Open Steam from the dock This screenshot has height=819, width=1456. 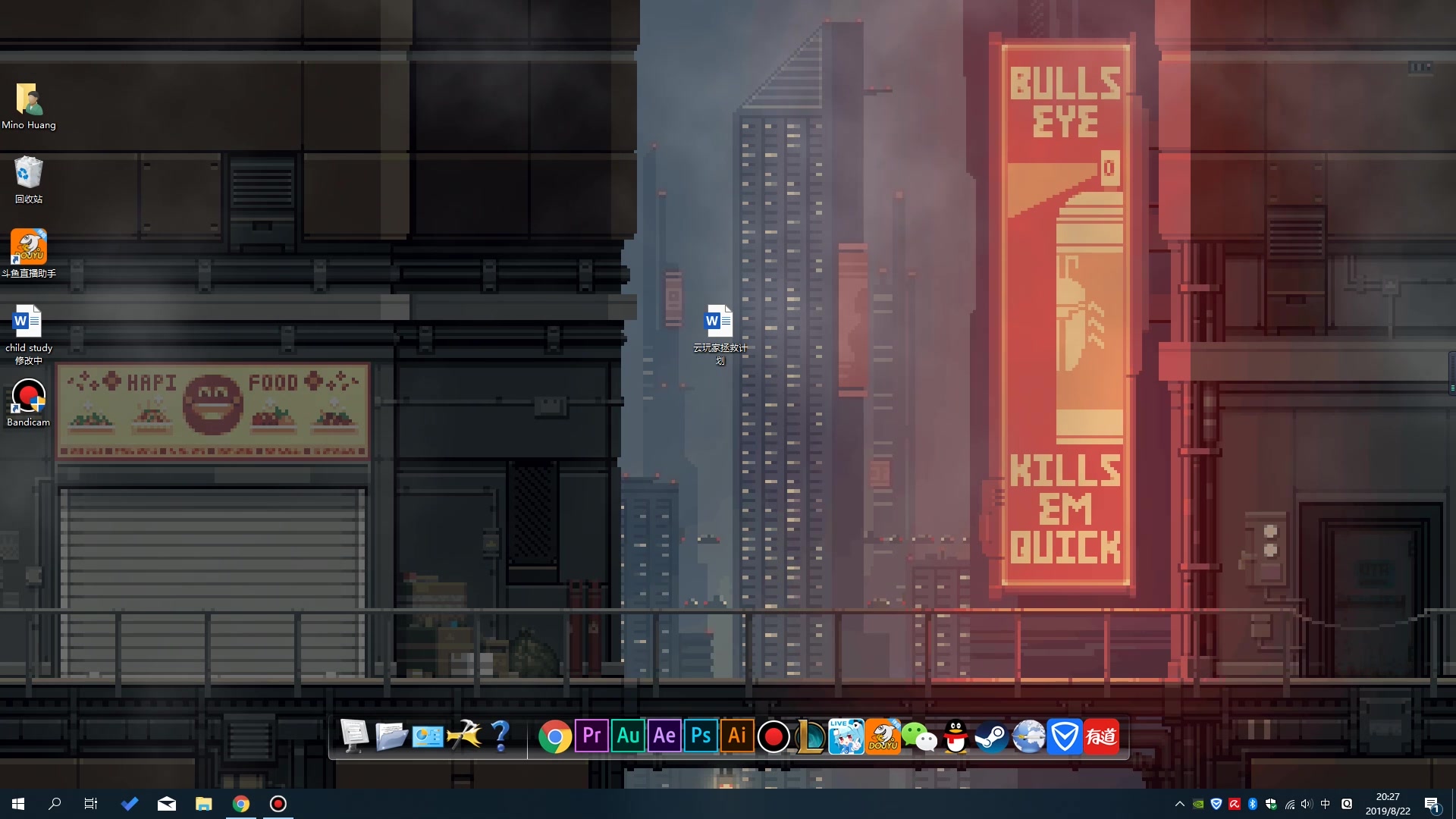point(991,736)
